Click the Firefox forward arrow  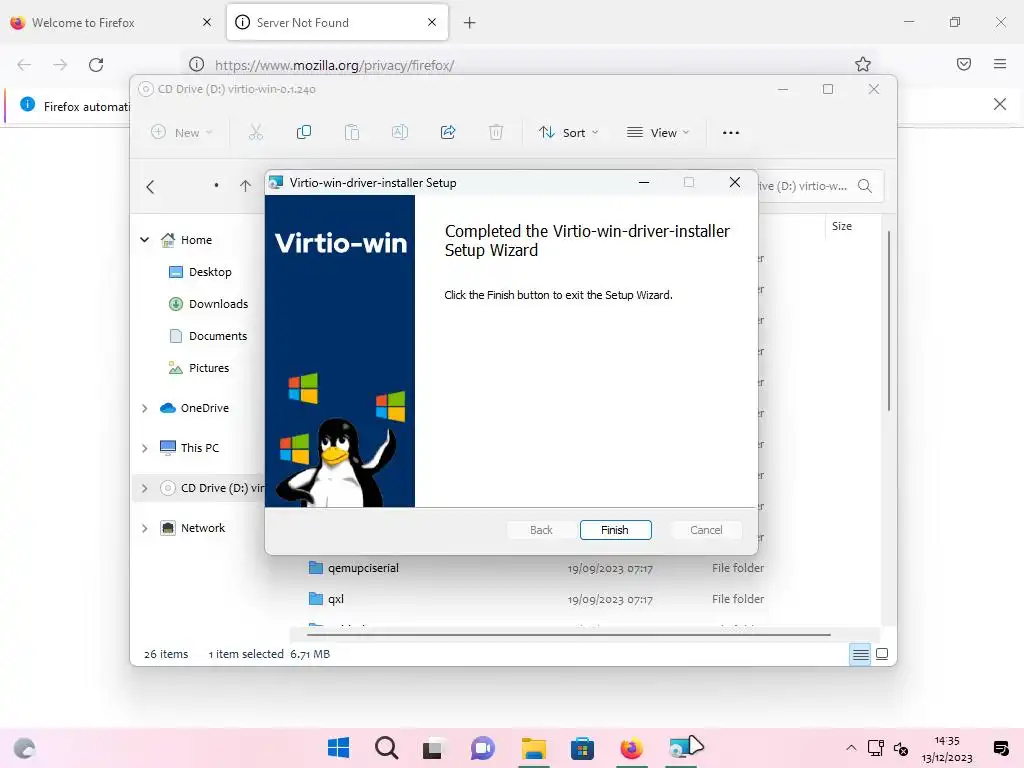pyautogui.click(x=60, y=64)
